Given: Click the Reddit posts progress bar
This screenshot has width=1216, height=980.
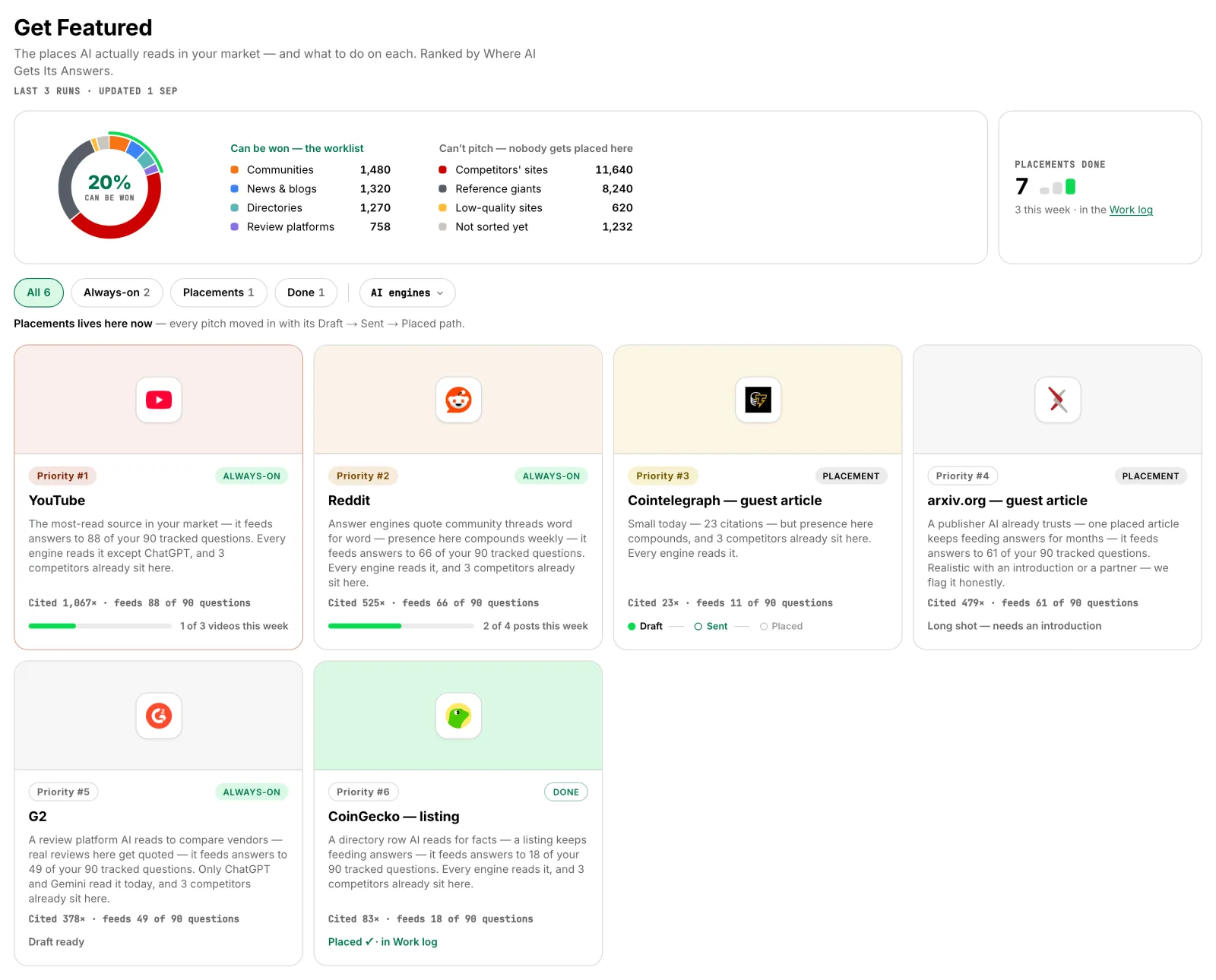Looking at the screenshot, I should coord(401,626).
